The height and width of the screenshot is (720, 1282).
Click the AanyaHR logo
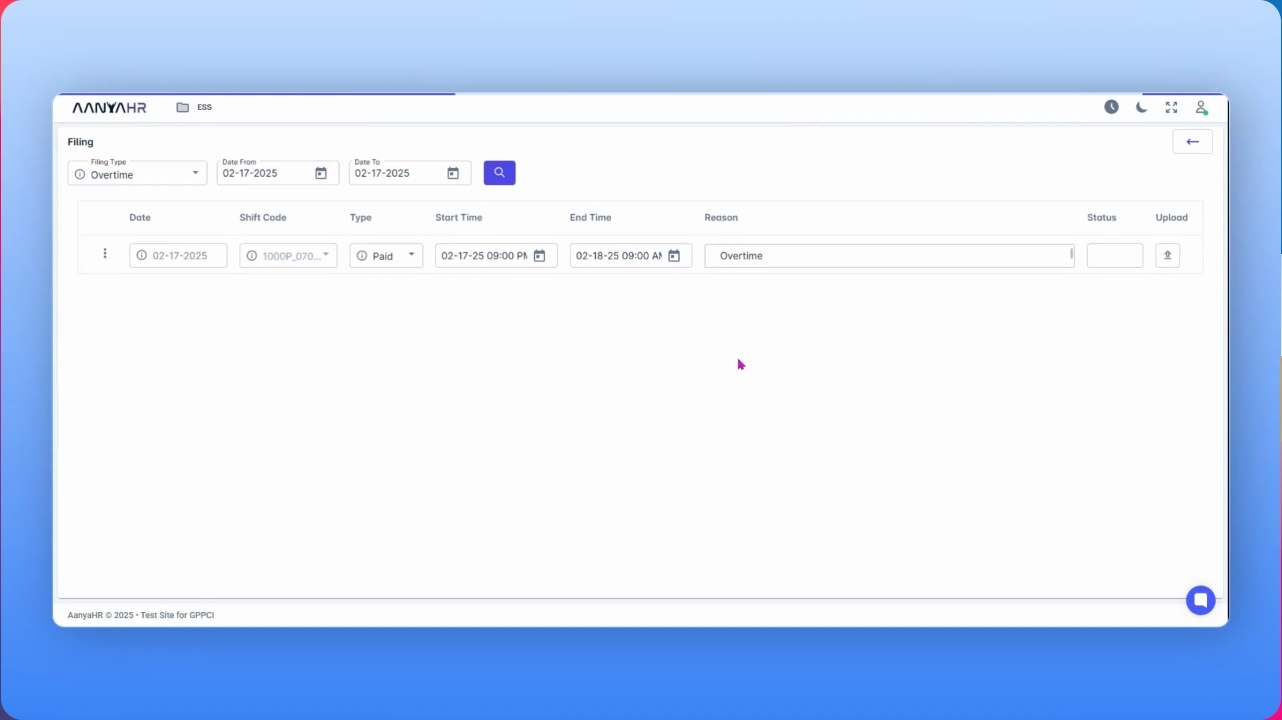109,107
